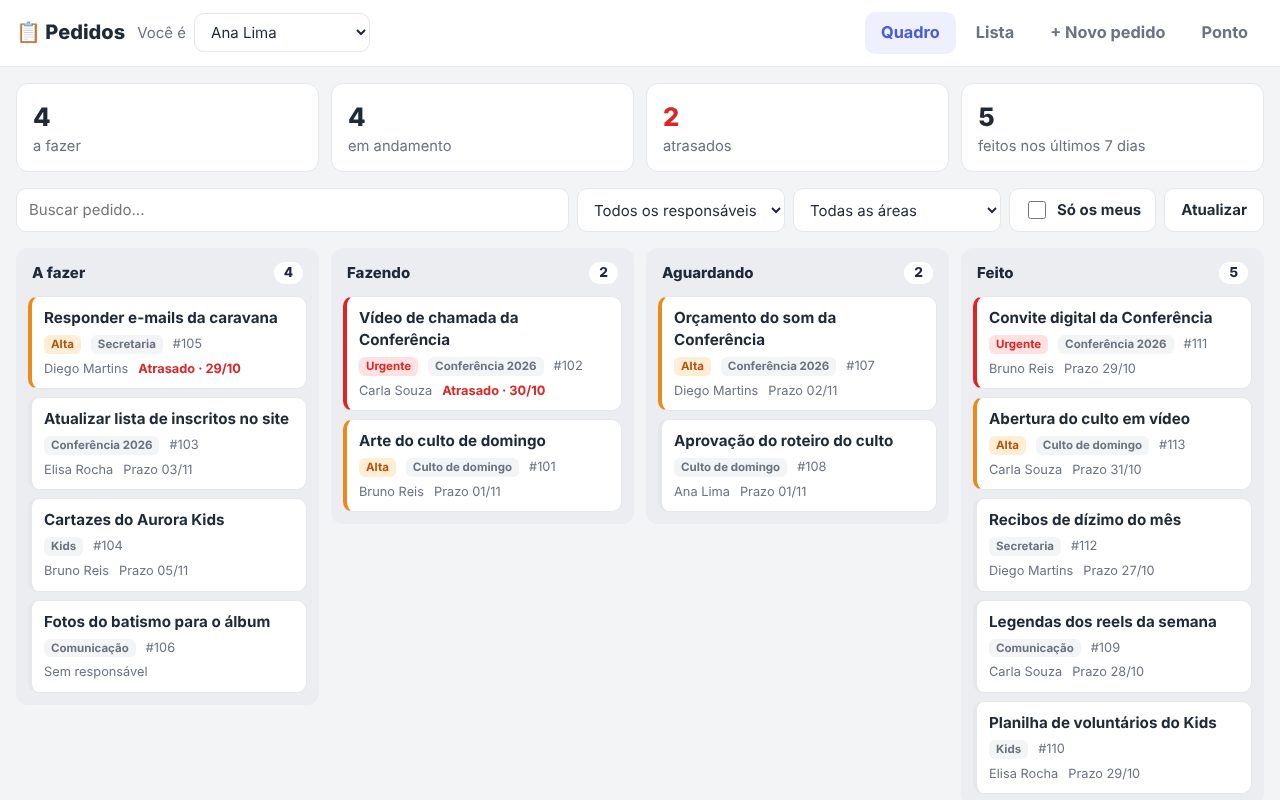Expand the "Todos os responsáveis" filter
1280x800 pixels.
pos(681,210)
